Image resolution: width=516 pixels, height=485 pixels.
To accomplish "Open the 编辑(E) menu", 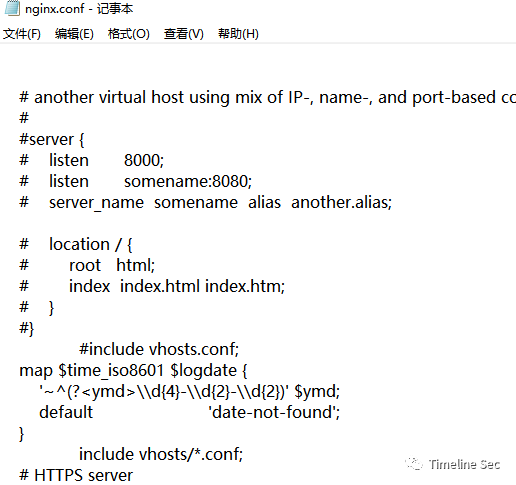I will 74,34.
